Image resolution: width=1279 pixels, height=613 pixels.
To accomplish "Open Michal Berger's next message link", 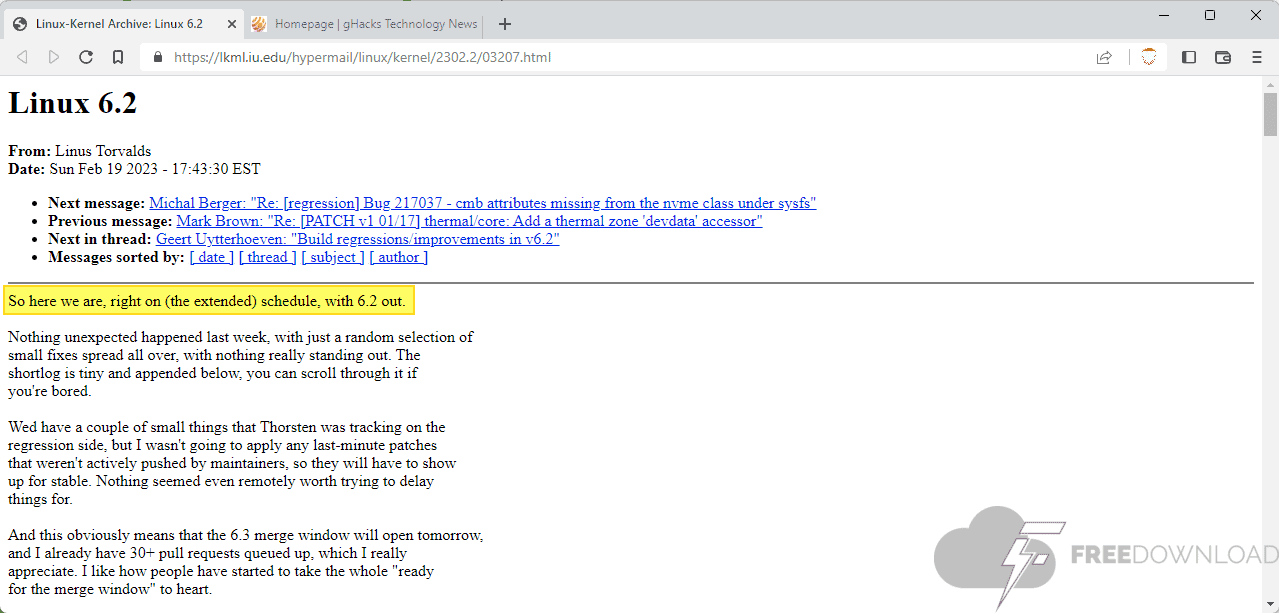I will point(482,203).
